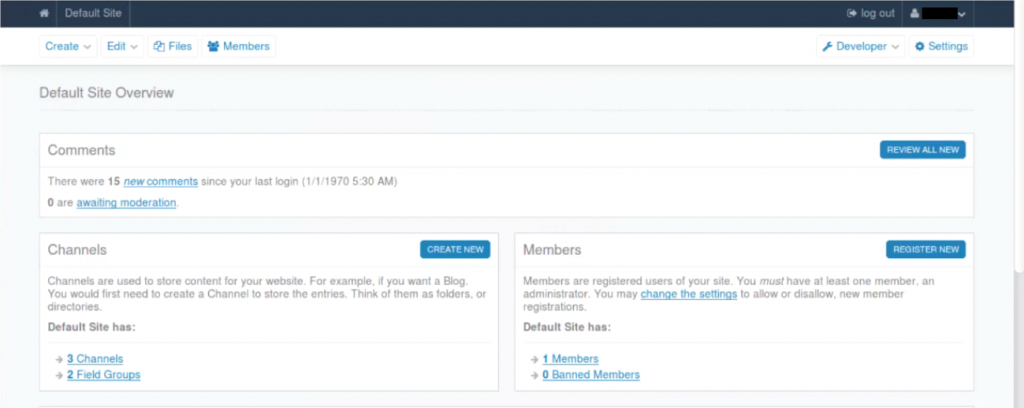Select the Default Site tab

[x=93, y=13]
